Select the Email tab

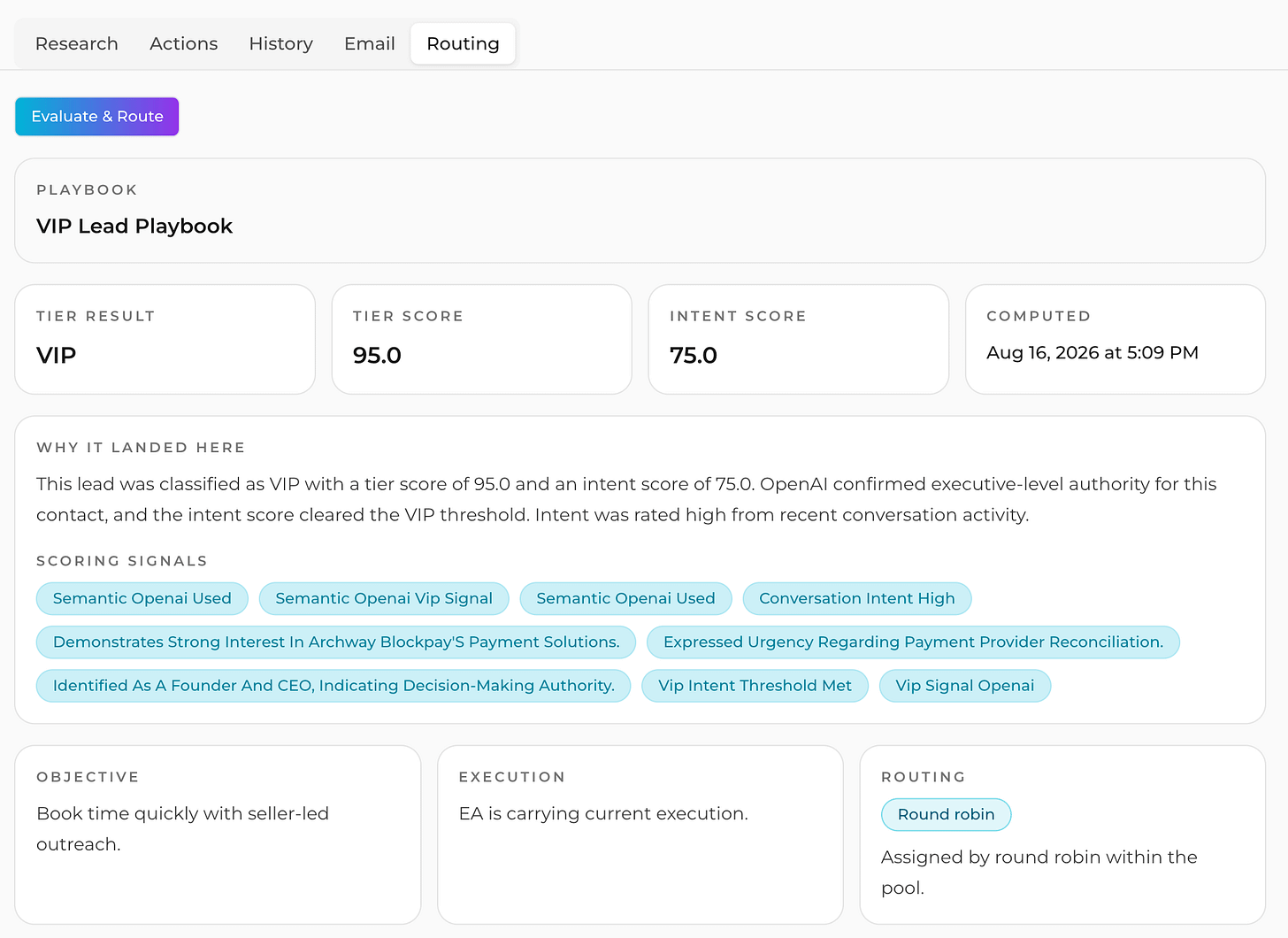(369, 43)
